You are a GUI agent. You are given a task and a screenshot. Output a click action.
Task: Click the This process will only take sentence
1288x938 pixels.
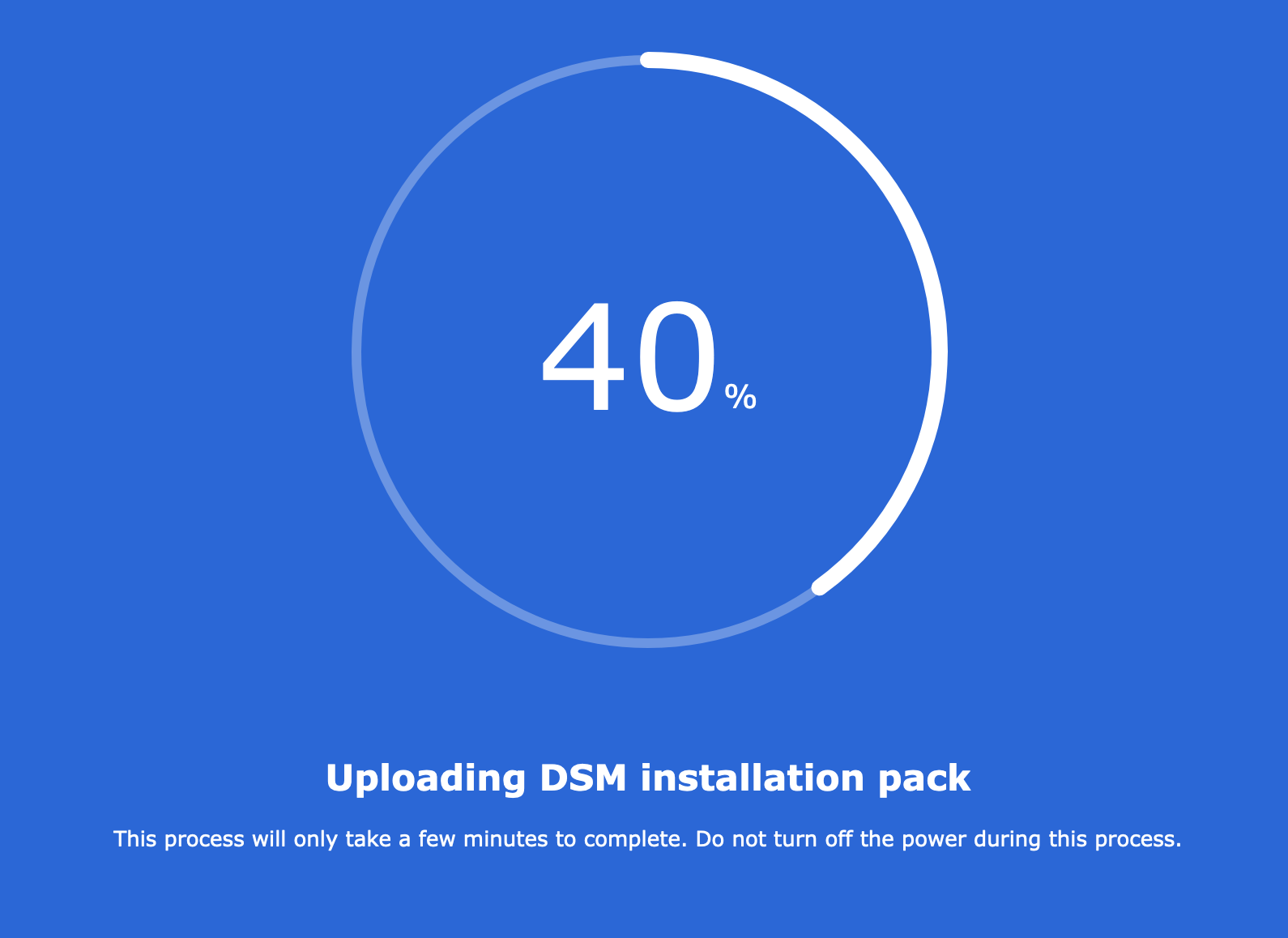pyautogui.click(x=401, y=839)
